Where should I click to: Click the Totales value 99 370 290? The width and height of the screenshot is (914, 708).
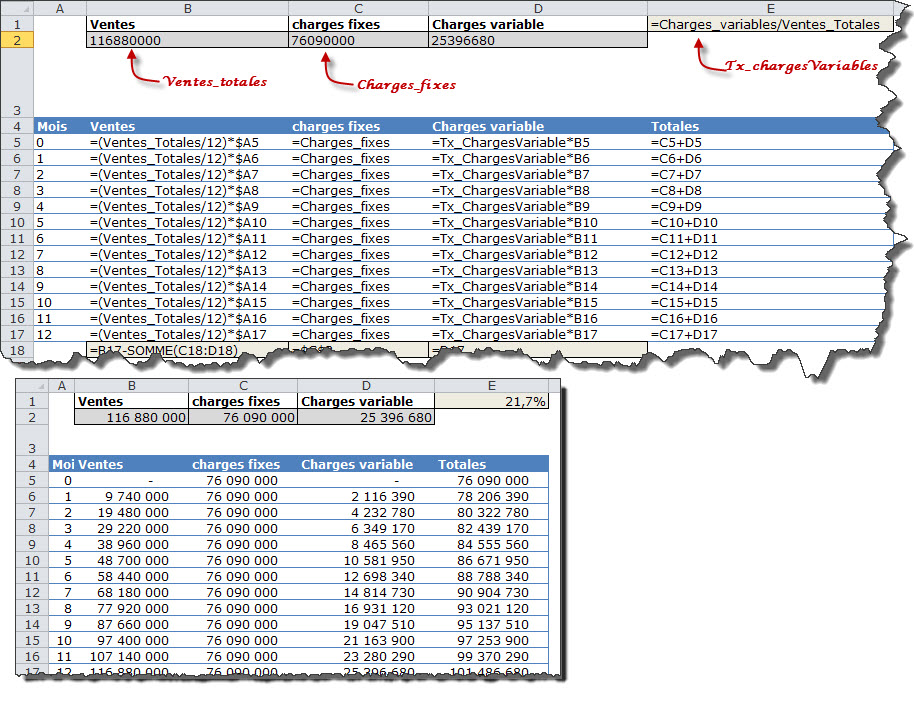click(491, 656)
